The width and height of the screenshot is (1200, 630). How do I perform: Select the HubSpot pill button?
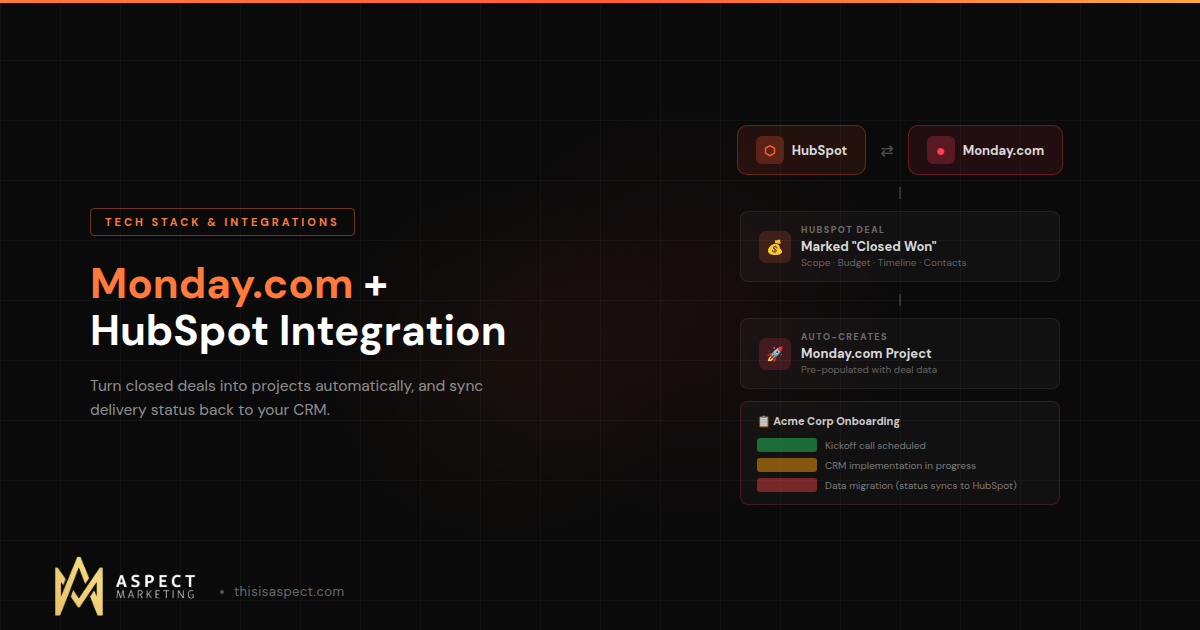tap(801, 151)
